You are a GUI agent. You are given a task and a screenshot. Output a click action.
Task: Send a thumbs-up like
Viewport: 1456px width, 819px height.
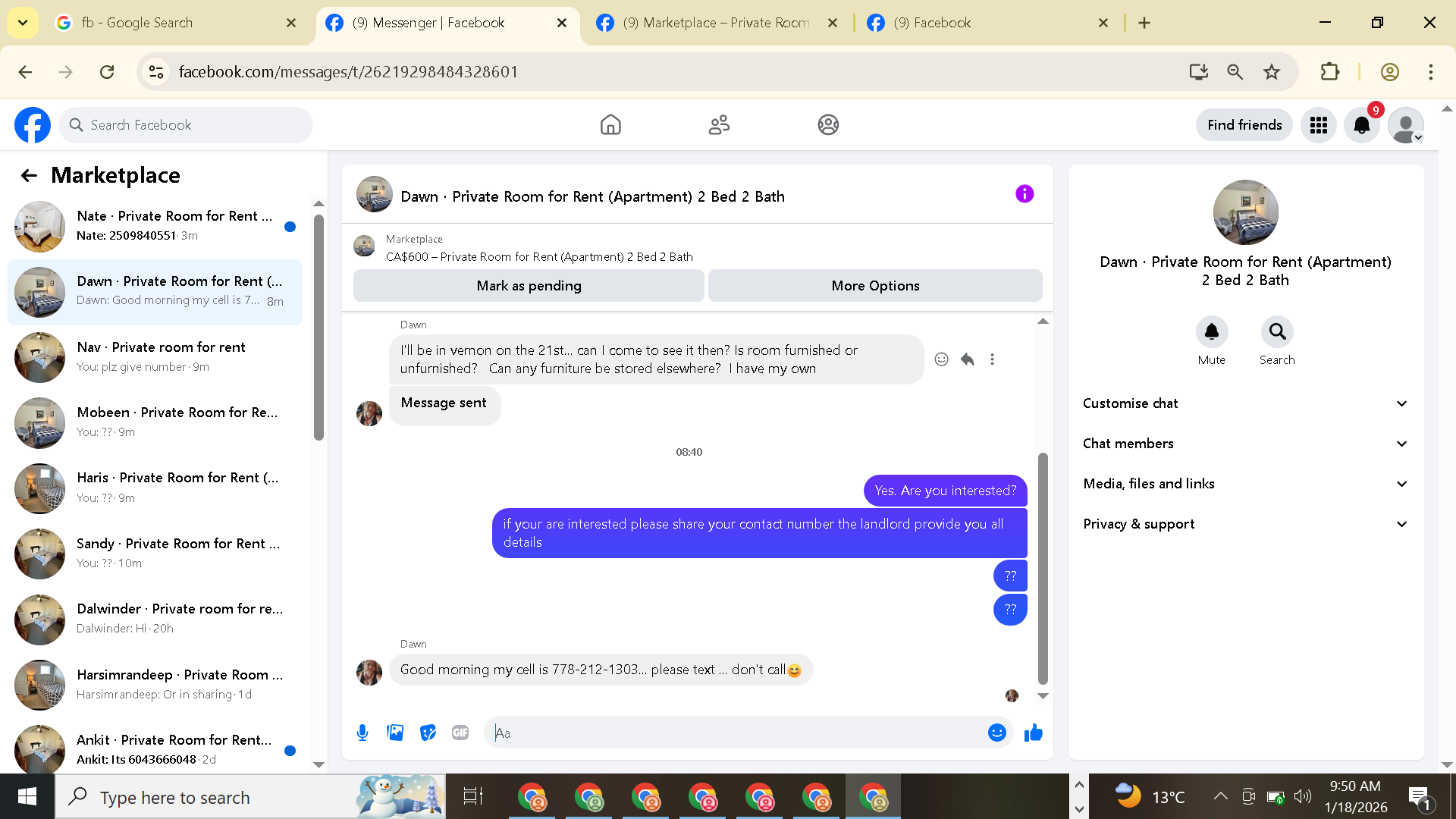[x=1033, y=733]
